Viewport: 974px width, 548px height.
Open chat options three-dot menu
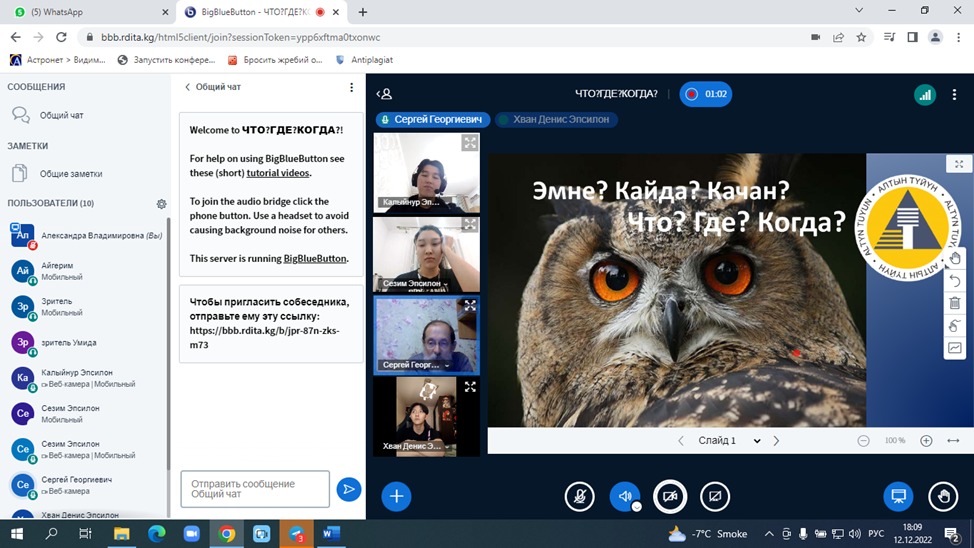click(351, 87)
